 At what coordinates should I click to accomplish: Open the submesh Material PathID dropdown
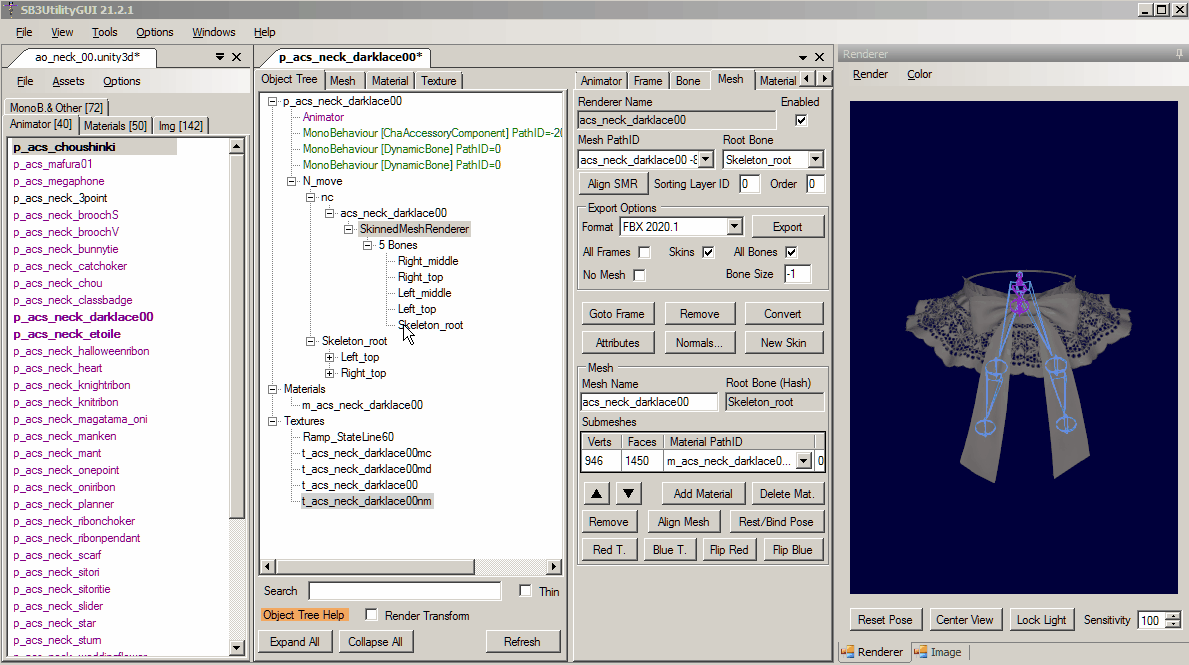pos(804,461)
